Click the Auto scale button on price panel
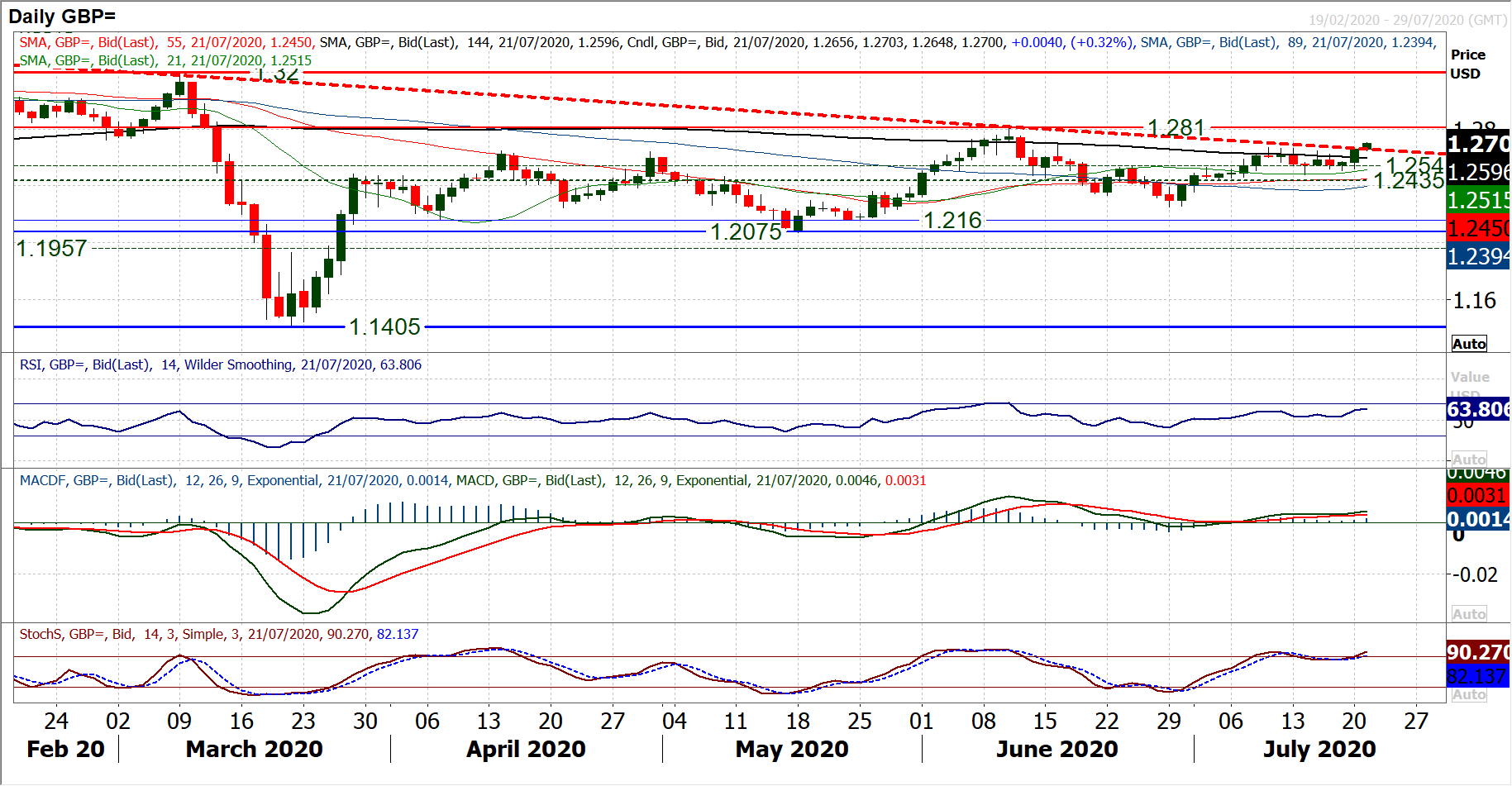This screenshot has height=786, width=1512. [1468, 344]
